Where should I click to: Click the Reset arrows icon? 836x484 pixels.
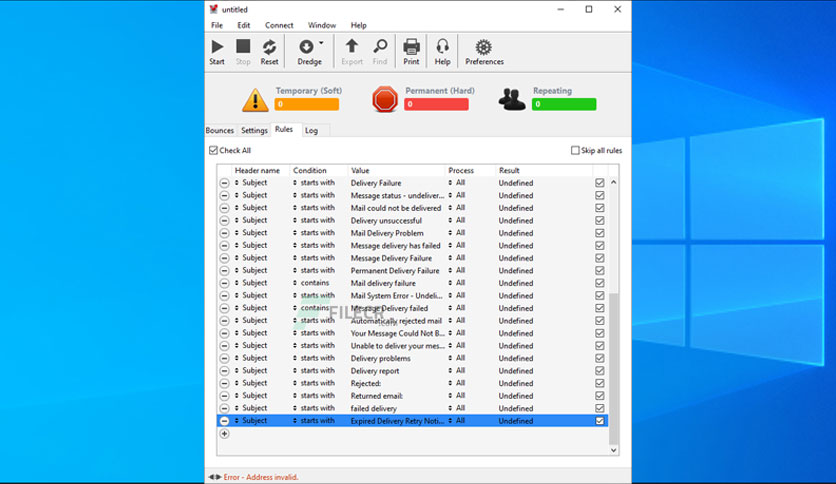click(x=269, y=47)
